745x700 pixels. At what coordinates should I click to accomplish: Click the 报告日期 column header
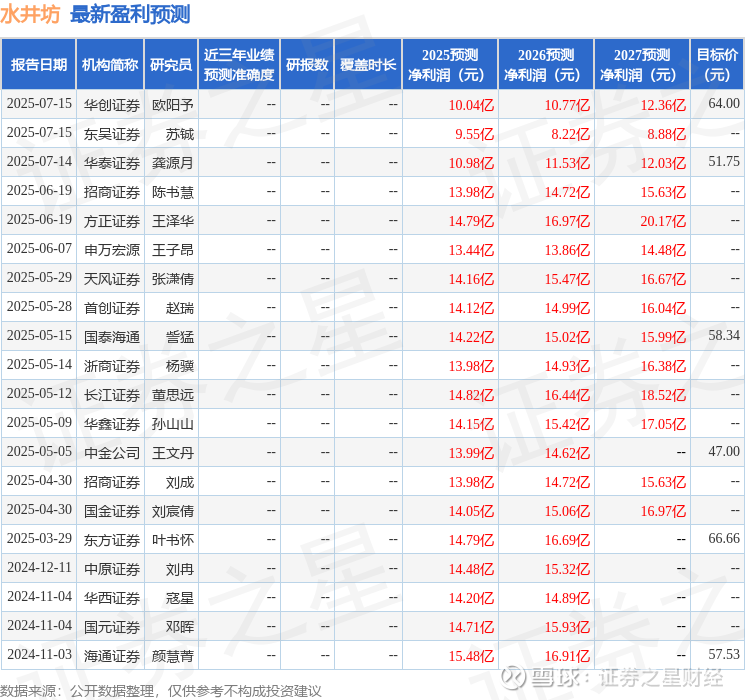coord(38,64)
